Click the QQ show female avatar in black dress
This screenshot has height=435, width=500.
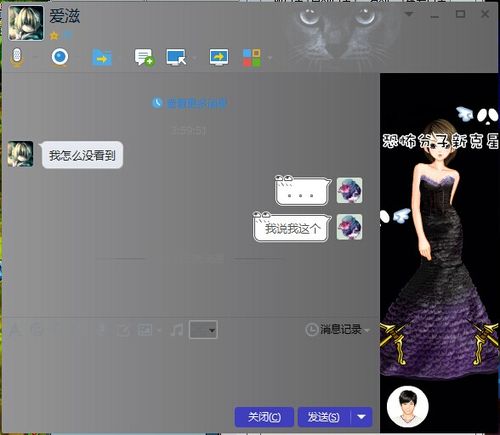[440, 250]
